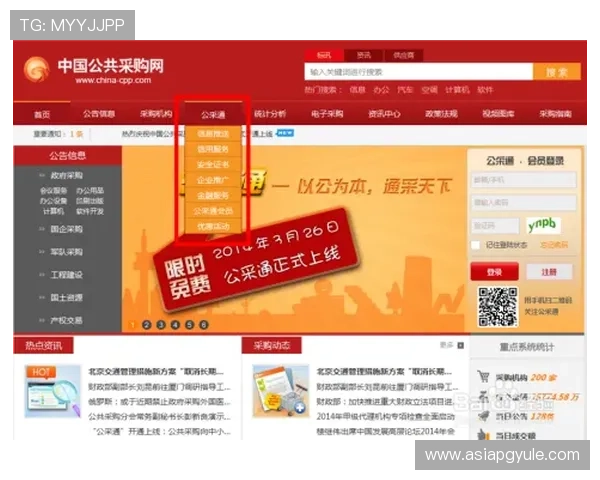600x480 pixels.
Task: Click the thumbs-up icon beside 当日成交额
Action: click(x=484, y=434)
